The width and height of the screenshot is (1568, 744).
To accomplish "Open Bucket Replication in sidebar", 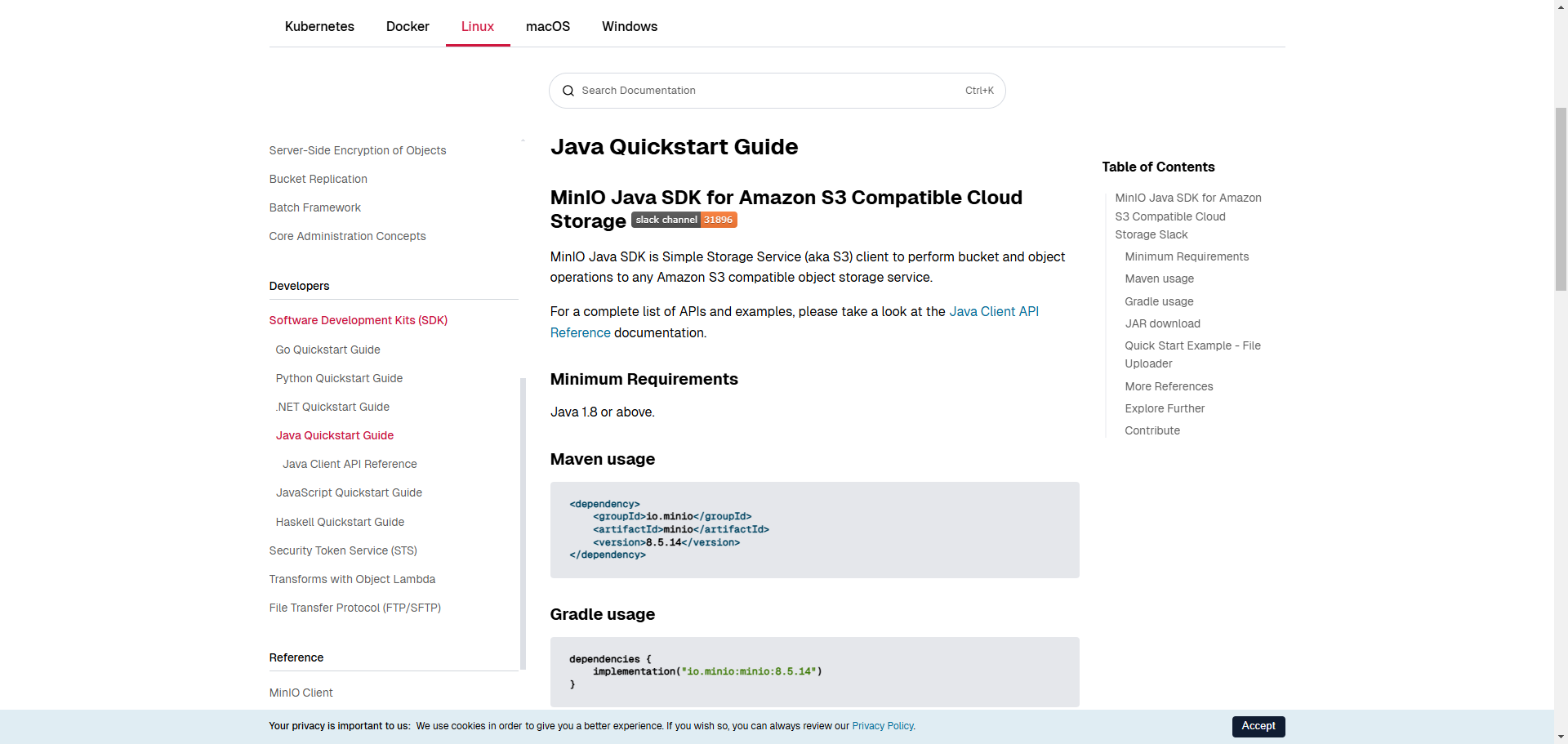I will pos(318,179).
